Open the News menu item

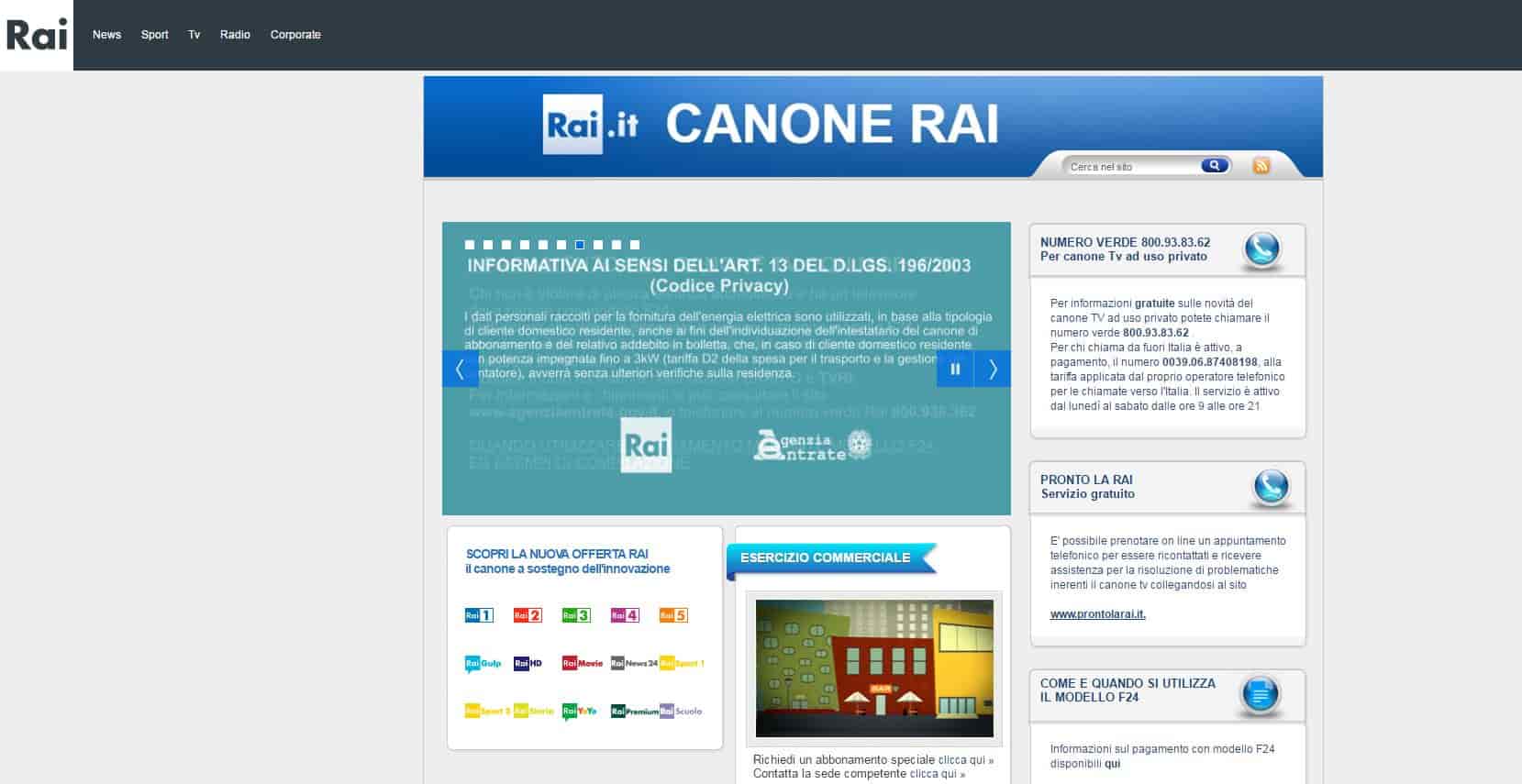(106, 35)
